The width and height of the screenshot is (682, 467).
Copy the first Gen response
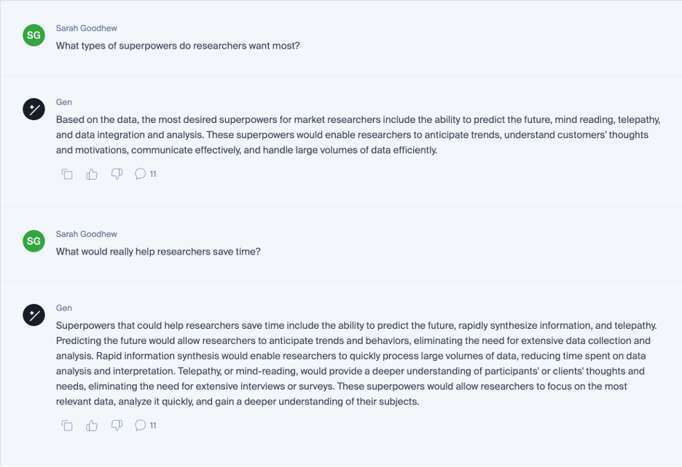pos(67,174)
